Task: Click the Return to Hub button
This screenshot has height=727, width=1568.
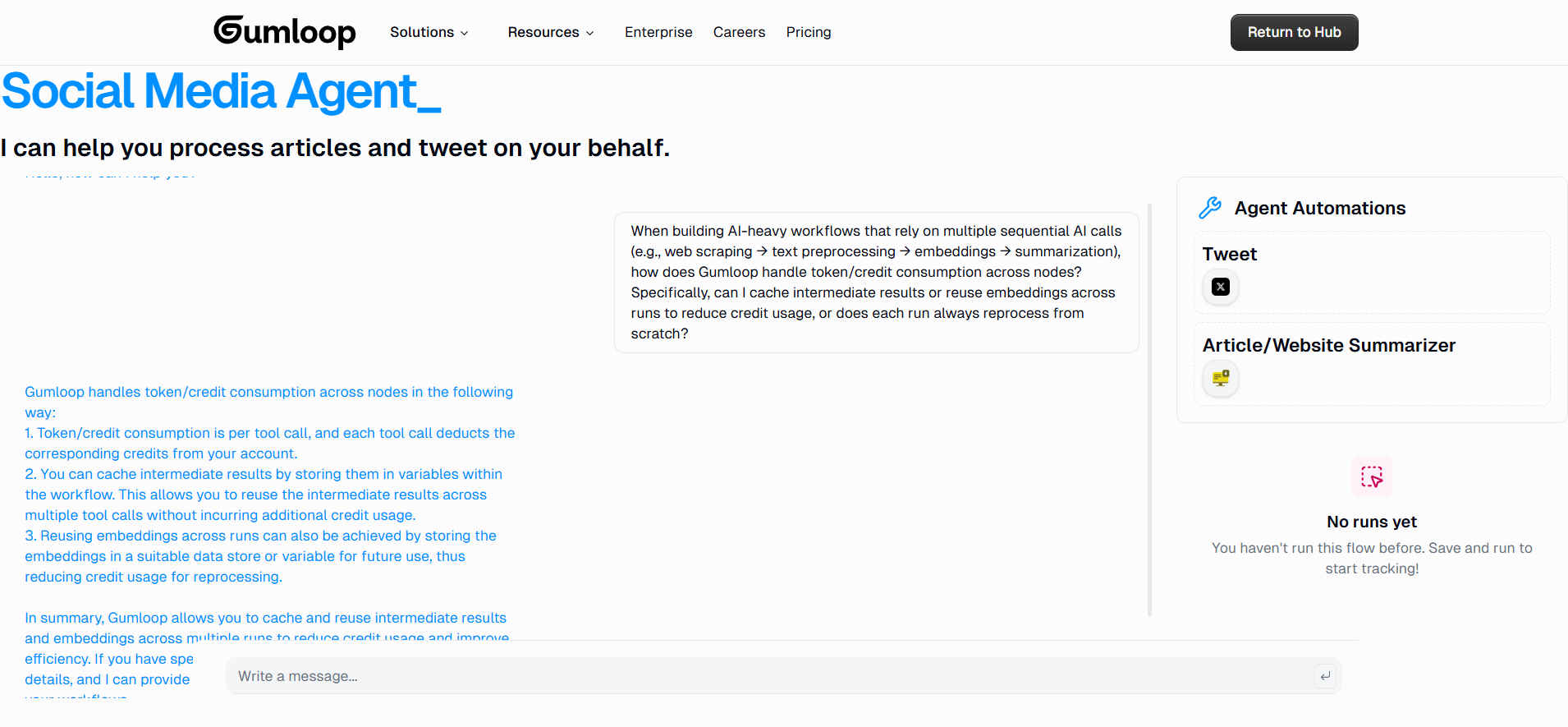Action: pos(1294,32)
